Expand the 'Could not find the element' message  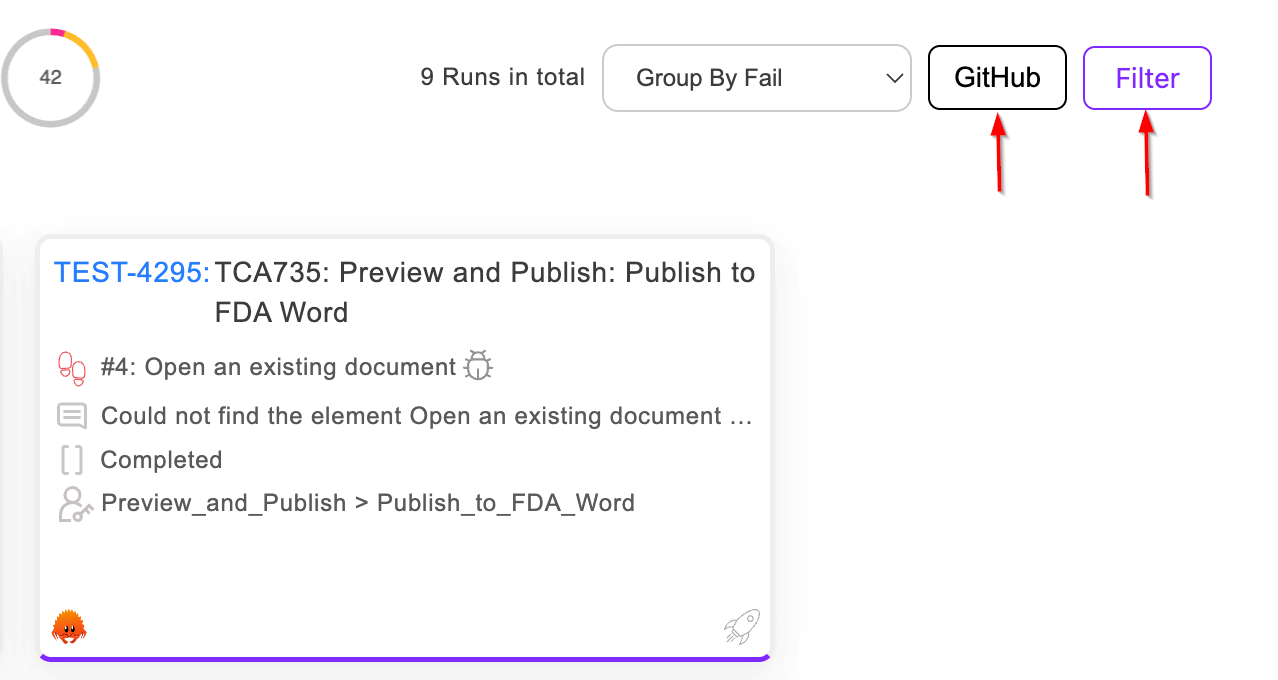tap(427, 415)
